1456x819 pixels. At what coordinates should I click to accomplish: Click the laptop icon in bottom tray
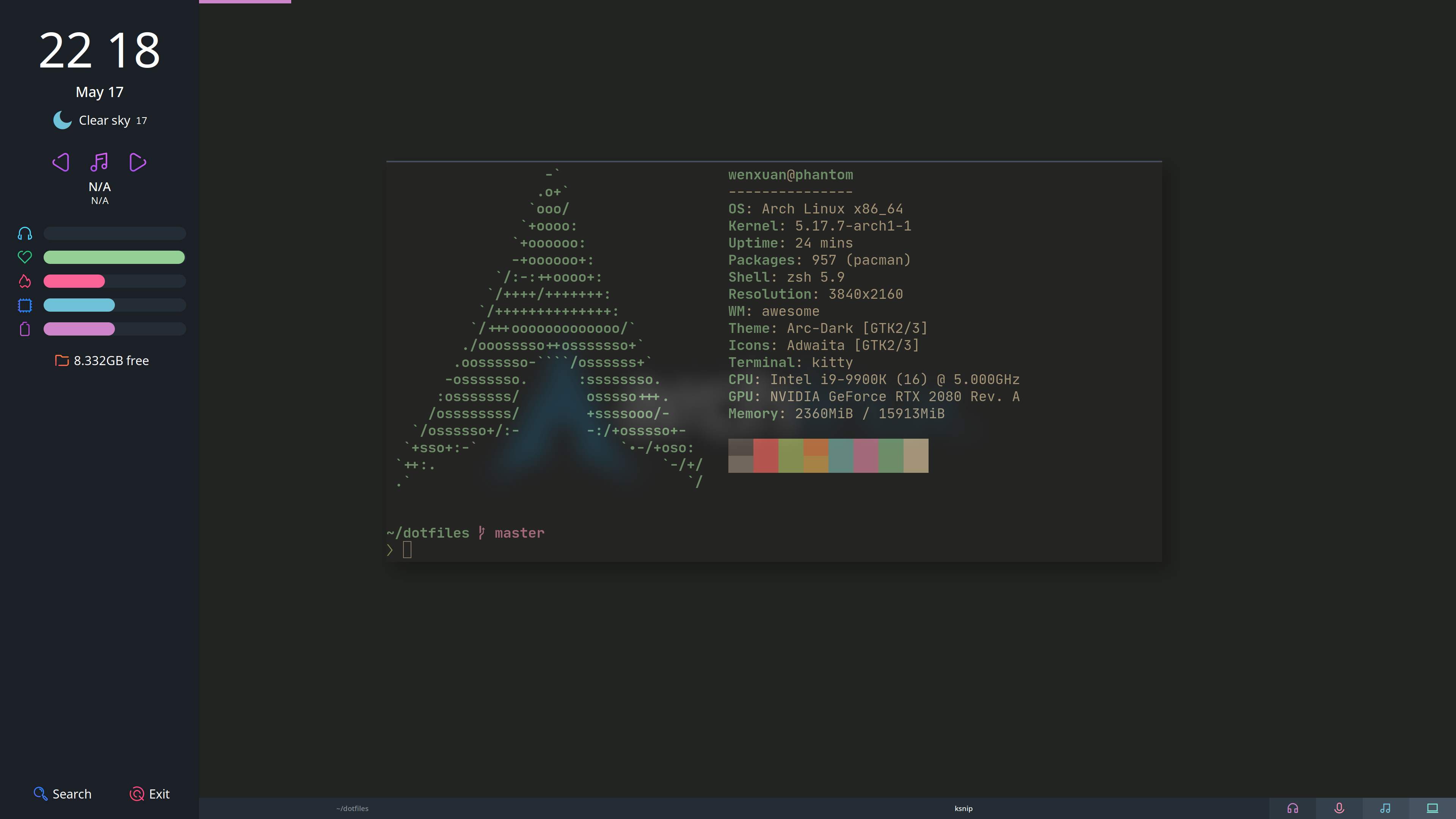click(1432, 808)
